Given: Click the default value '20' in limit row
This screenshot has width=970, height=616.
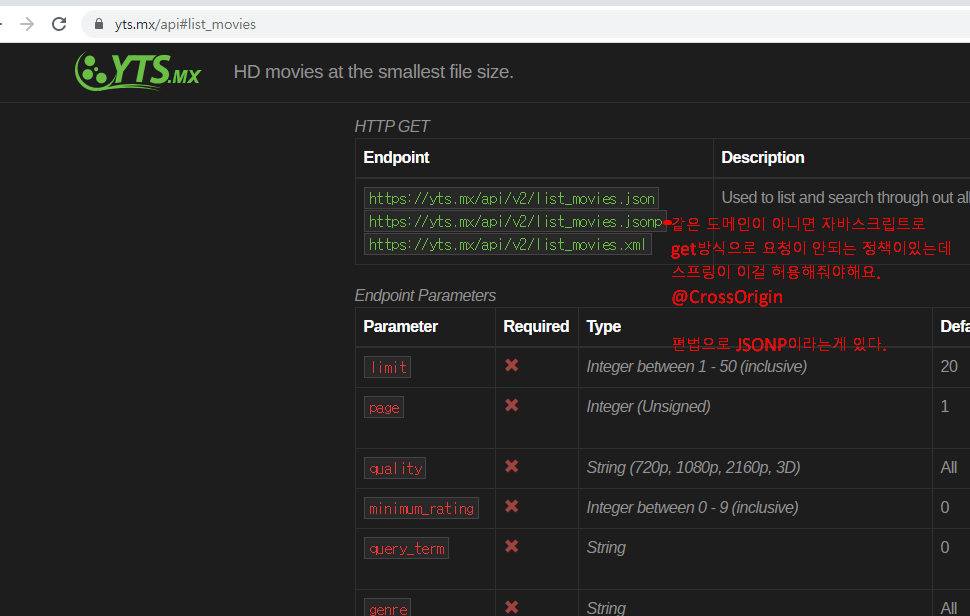Looking at the screenshot, I should point(949,367).
